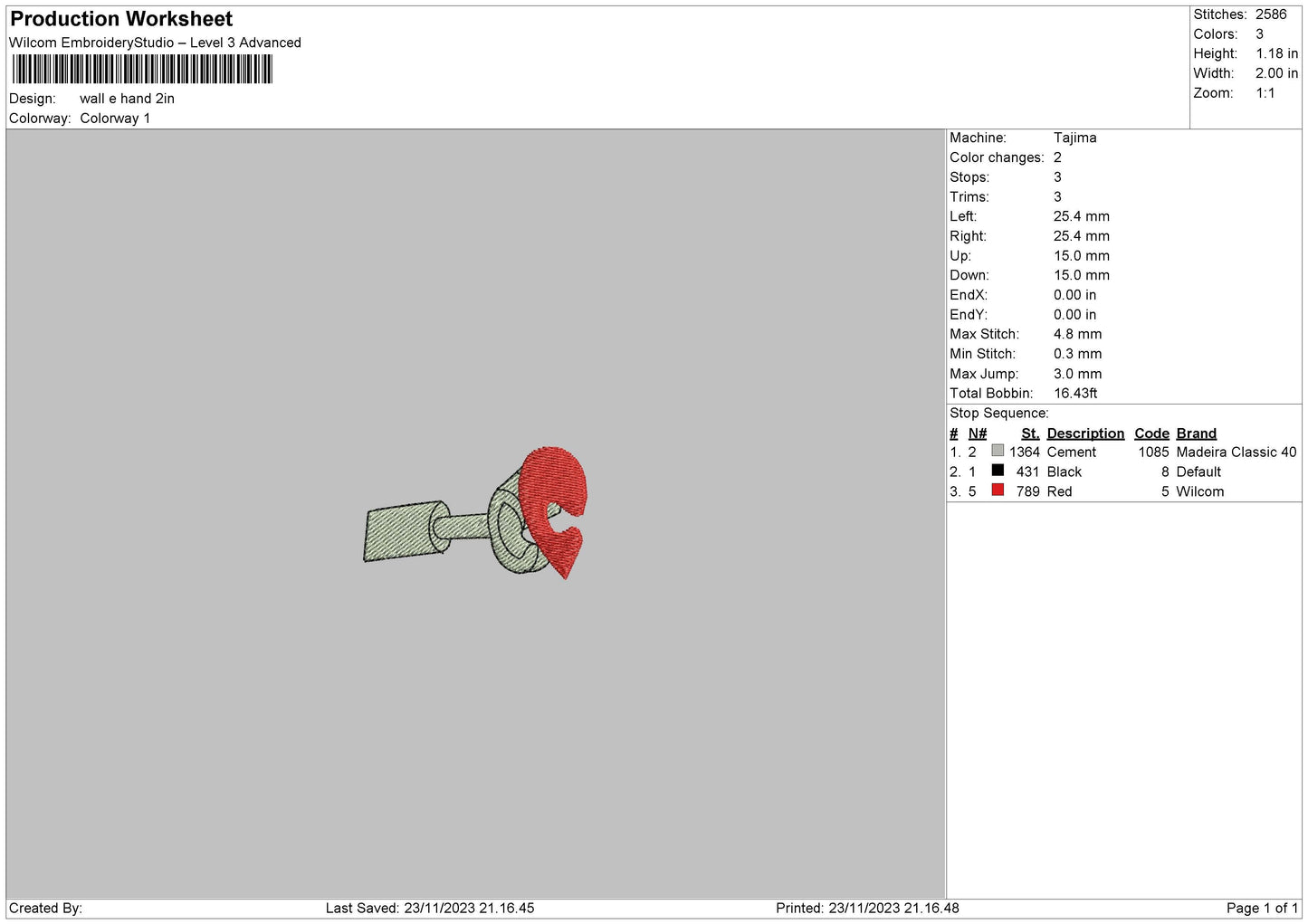Viewport: 1308px width, 924px height.
Task: Click the embroidery design preview
Action: [476, 512]
